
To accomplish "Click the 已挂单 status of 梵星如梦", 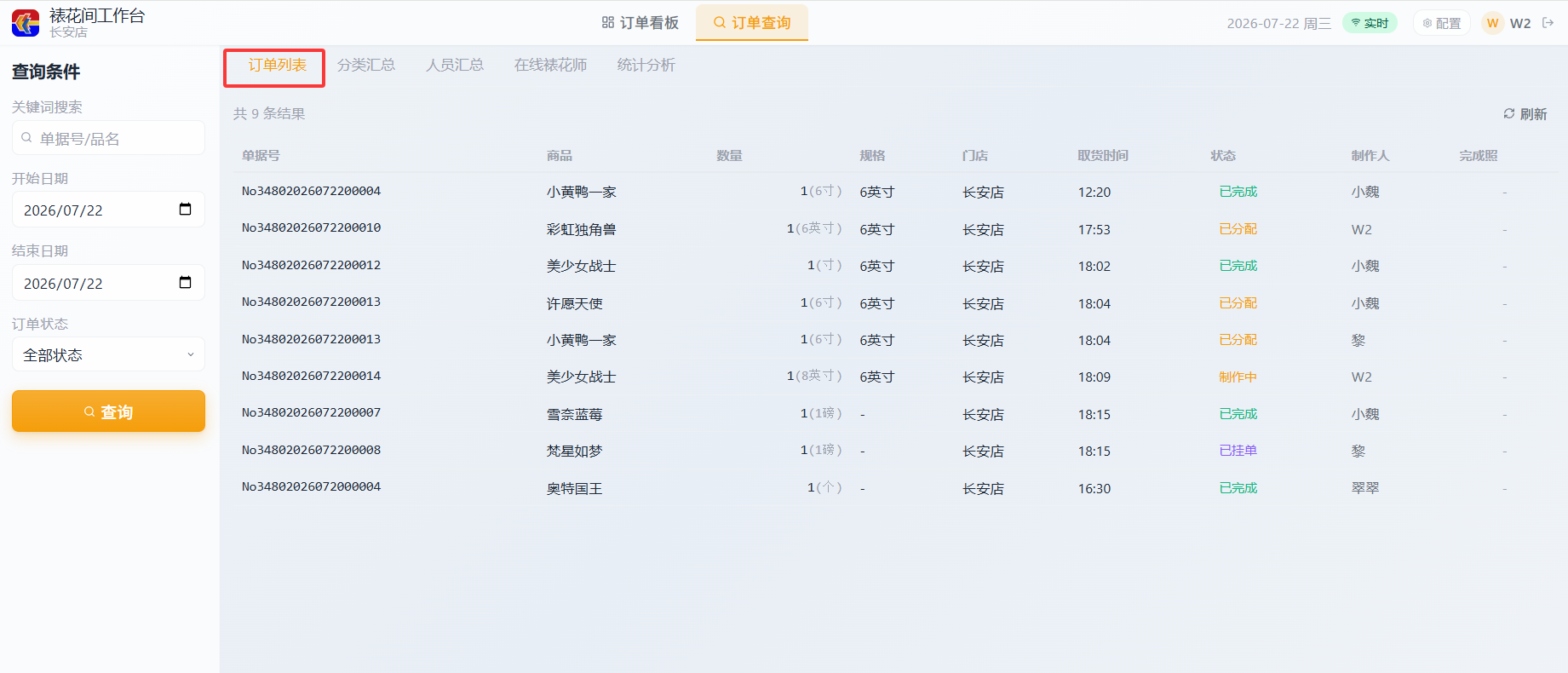I will point(1238,451).
